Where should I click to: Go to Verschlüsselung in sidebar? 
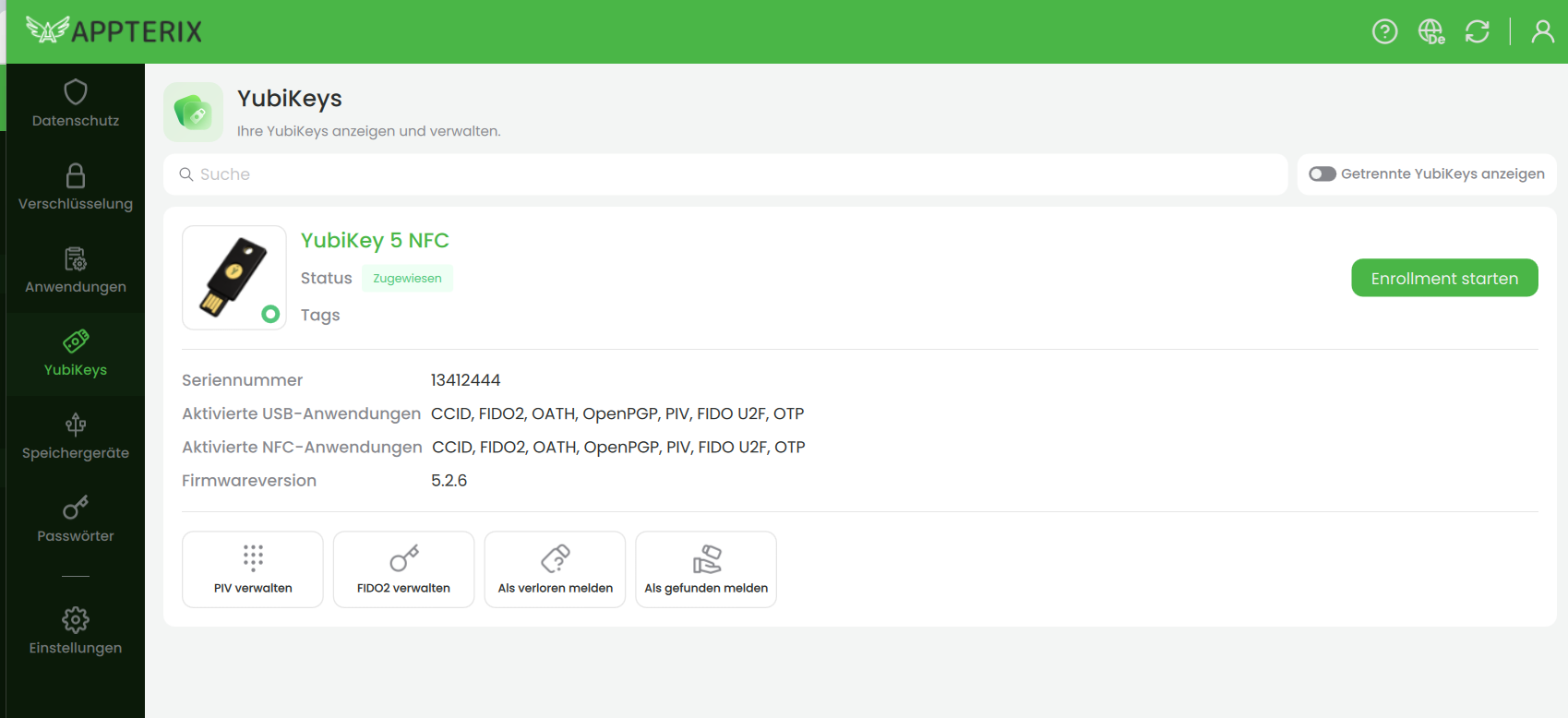tap(76, 187)
